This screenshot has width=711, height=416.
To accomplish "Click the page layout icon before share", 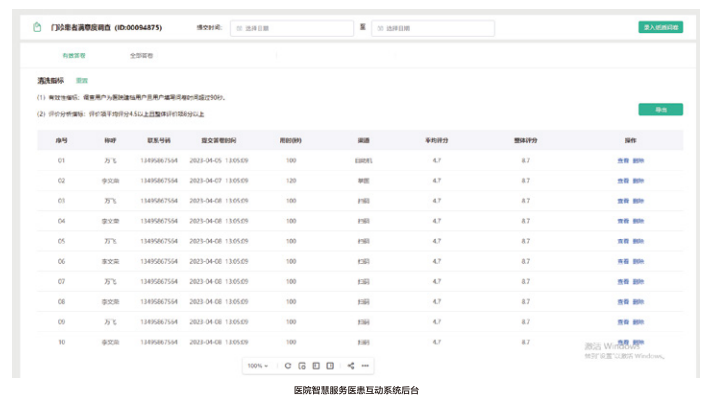I will 330,366.
